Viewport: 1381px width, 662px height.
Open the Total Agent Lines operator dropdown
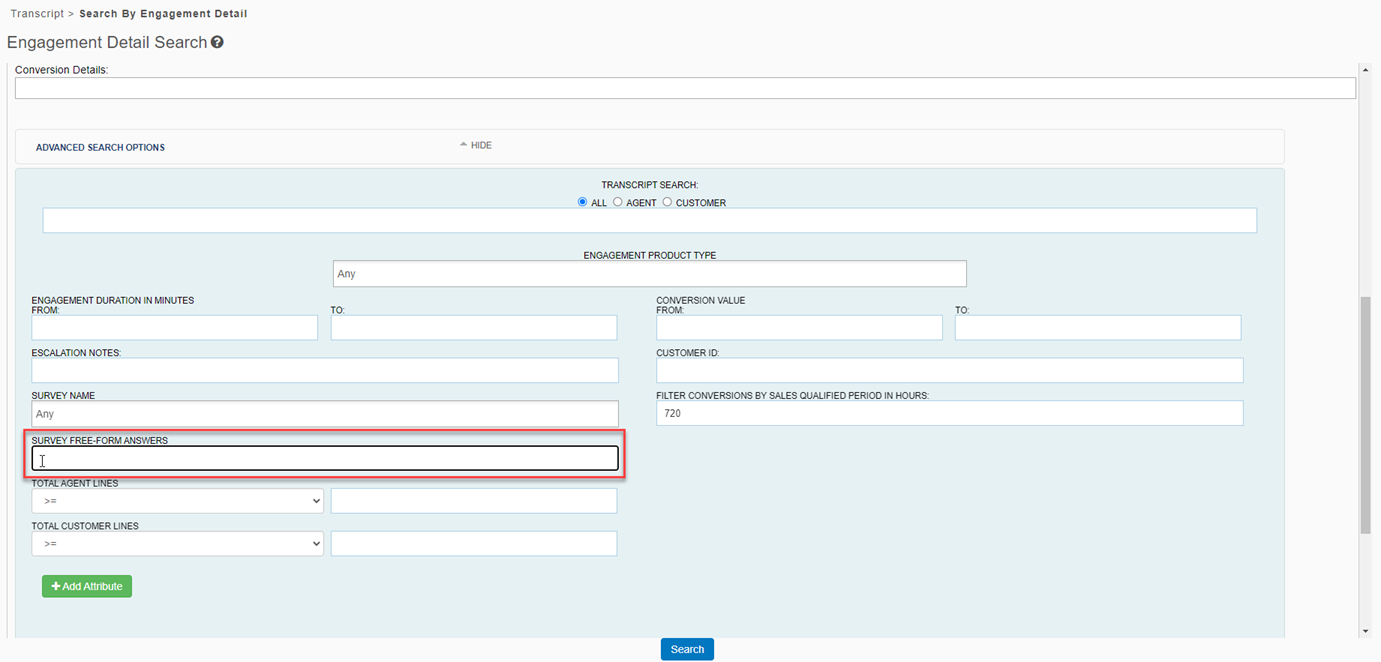coord(177,501)
